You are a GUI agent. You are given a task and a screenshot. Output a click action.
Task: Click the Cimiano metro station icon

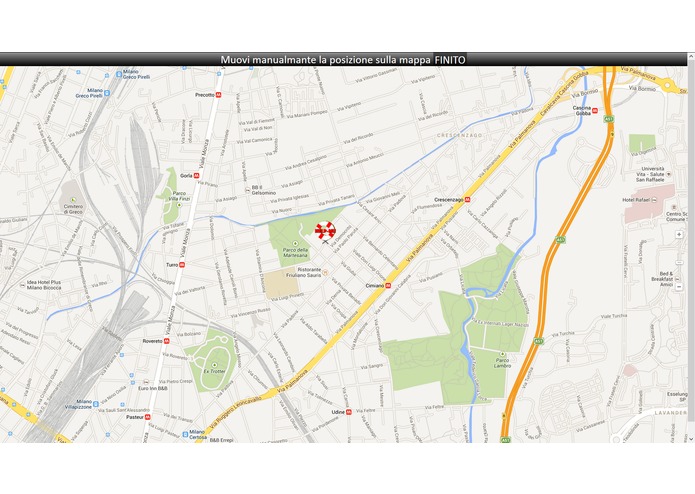tap(388, 286)
